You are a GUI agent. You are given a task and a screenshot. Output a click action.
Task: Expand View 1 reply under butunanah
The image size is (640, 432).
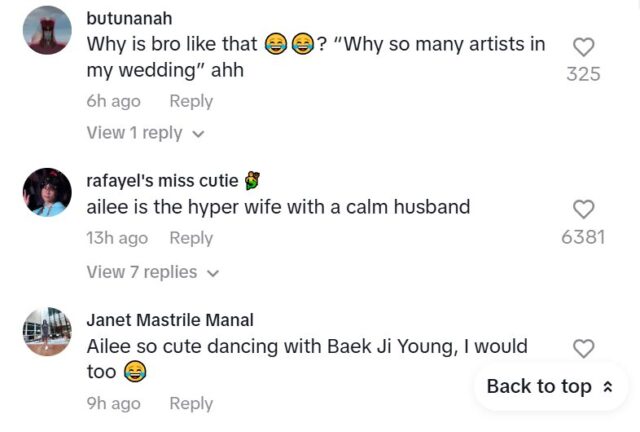click(145, 133)
